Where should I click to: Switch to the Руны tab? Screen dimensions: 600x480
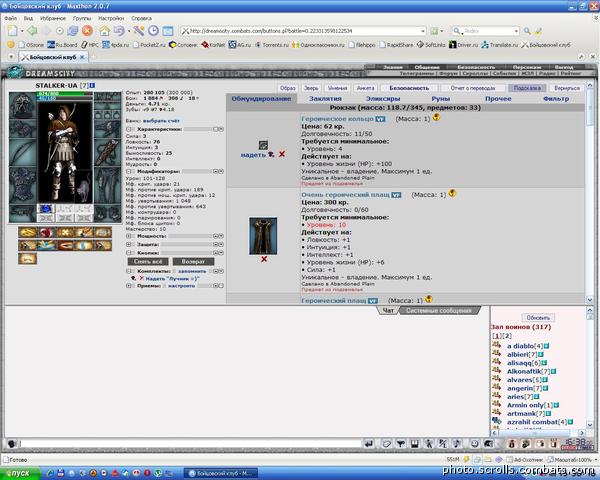[440, 99]
